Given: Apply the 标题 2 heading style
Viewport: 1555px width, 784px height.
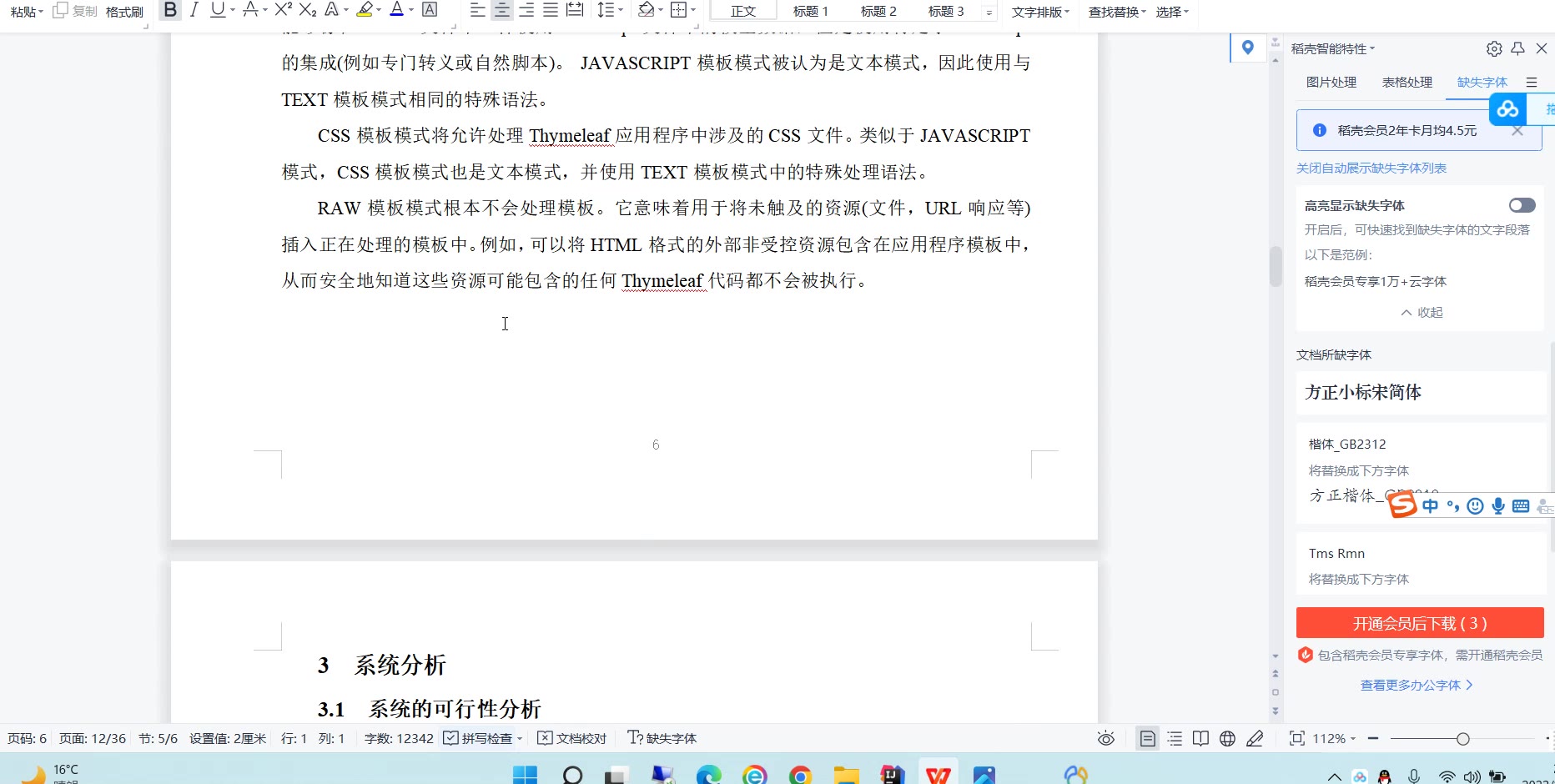Looking at the screenshot, I should (878, 11).
